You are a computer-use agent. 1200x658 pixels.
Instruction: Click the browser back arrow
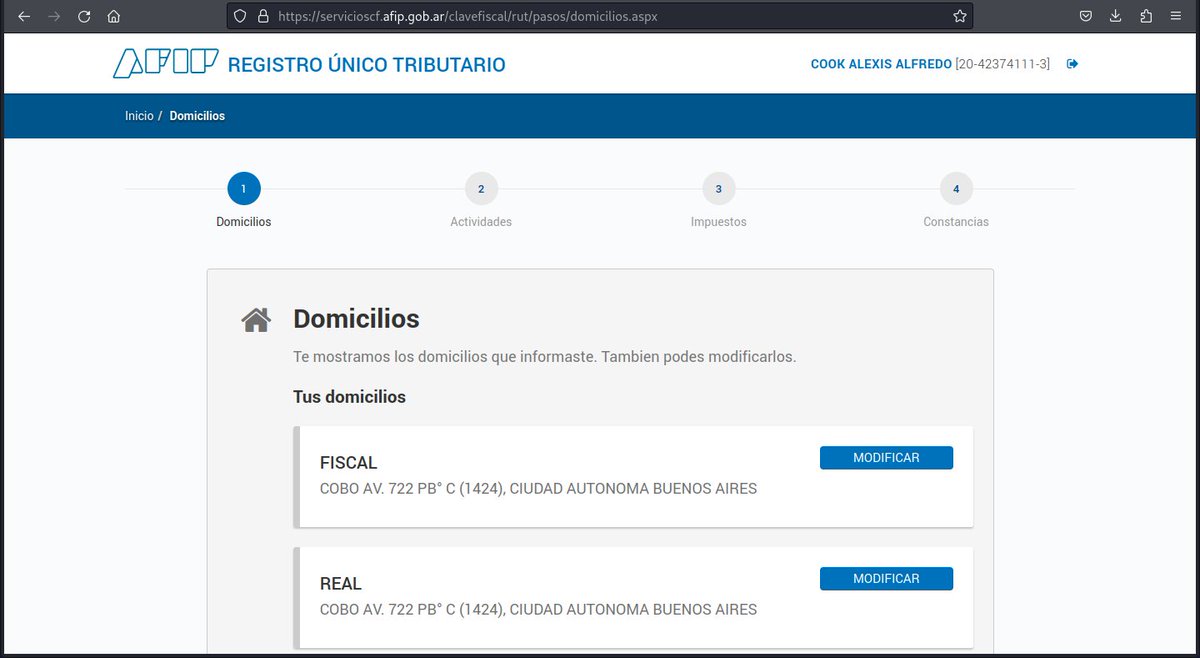(x=24, y=16)
